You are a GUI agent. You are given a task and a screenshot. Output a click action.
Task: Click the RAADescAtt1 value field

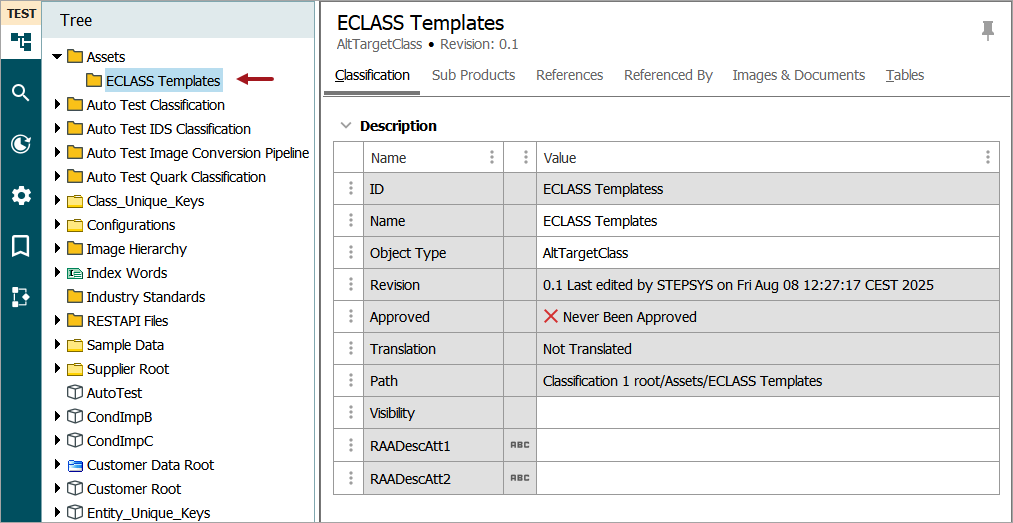(x=767, y=445)
